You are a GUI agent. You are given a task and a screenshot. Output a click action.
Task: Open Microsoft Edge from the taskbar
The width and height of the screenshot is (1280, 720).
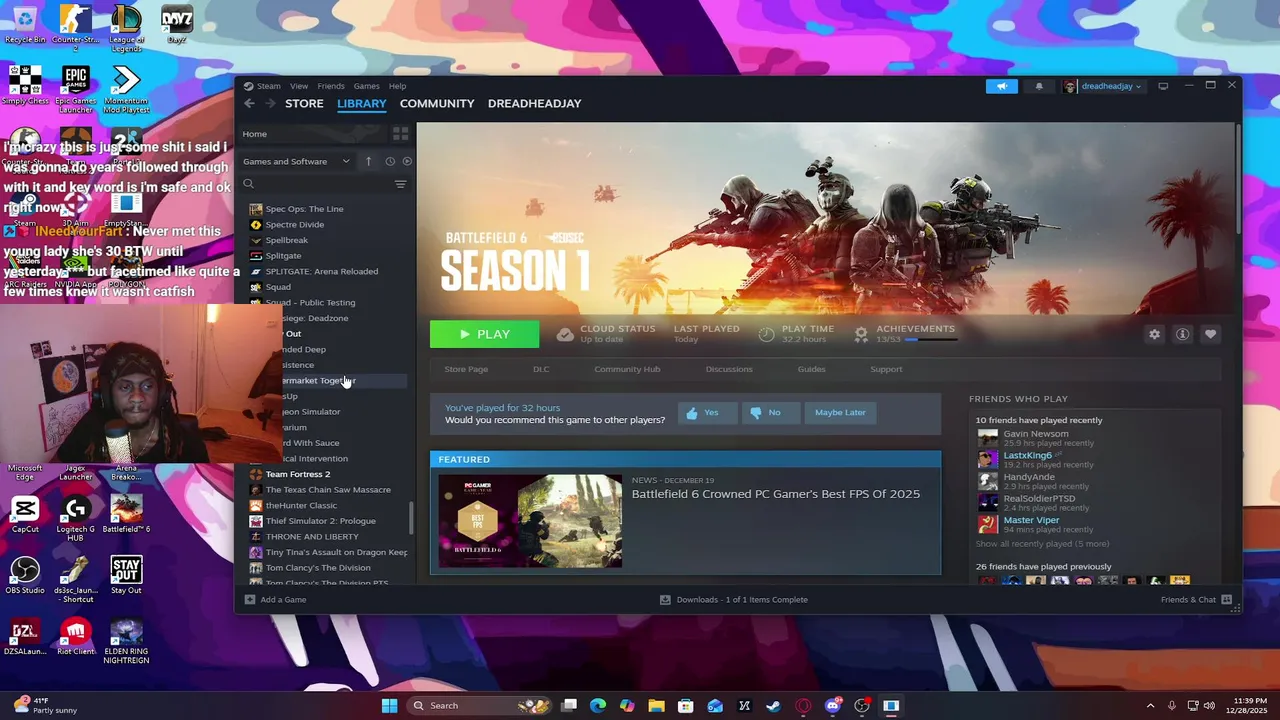pyautogui.click(x=598, y=706)
